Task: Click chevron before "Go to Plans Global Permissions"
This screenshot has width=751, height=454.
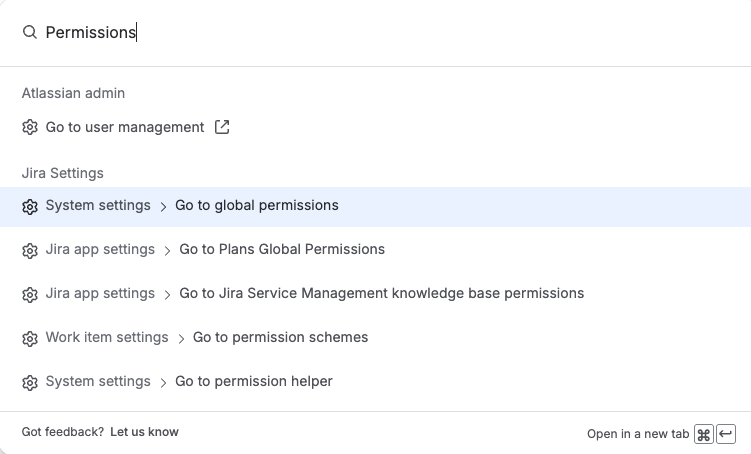Action: tap(167, 251)
